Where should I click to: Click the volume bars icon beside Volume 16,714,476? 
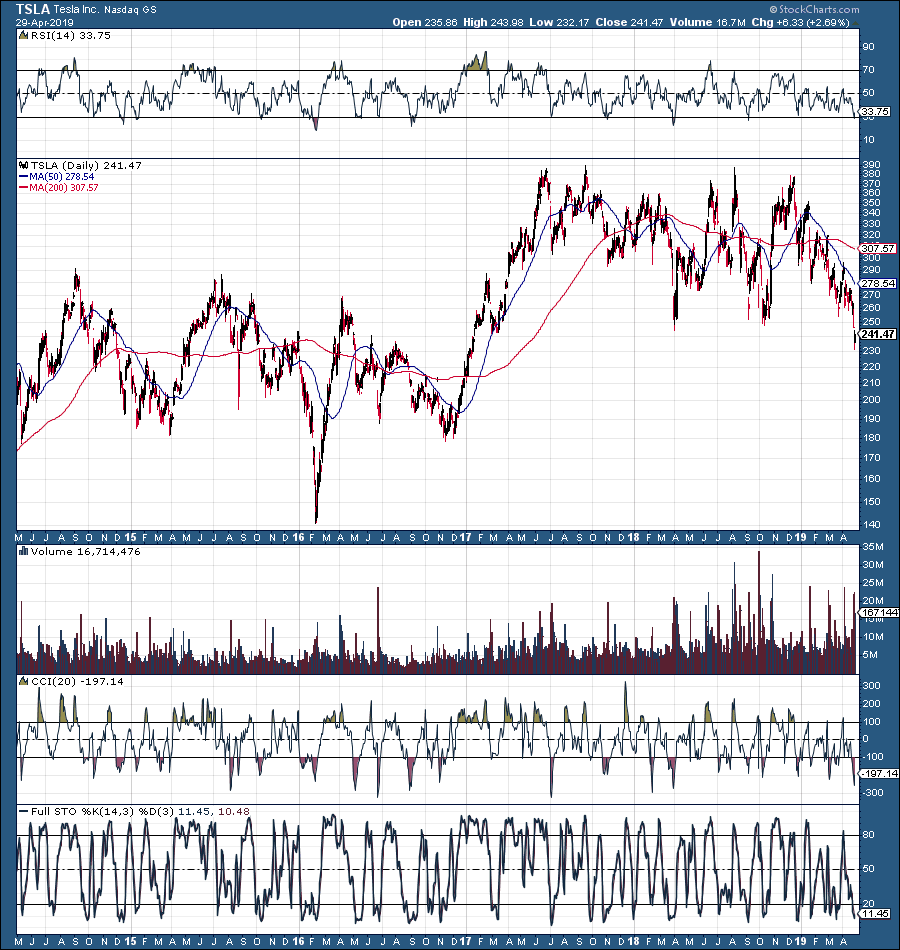(x=24, y=551)
